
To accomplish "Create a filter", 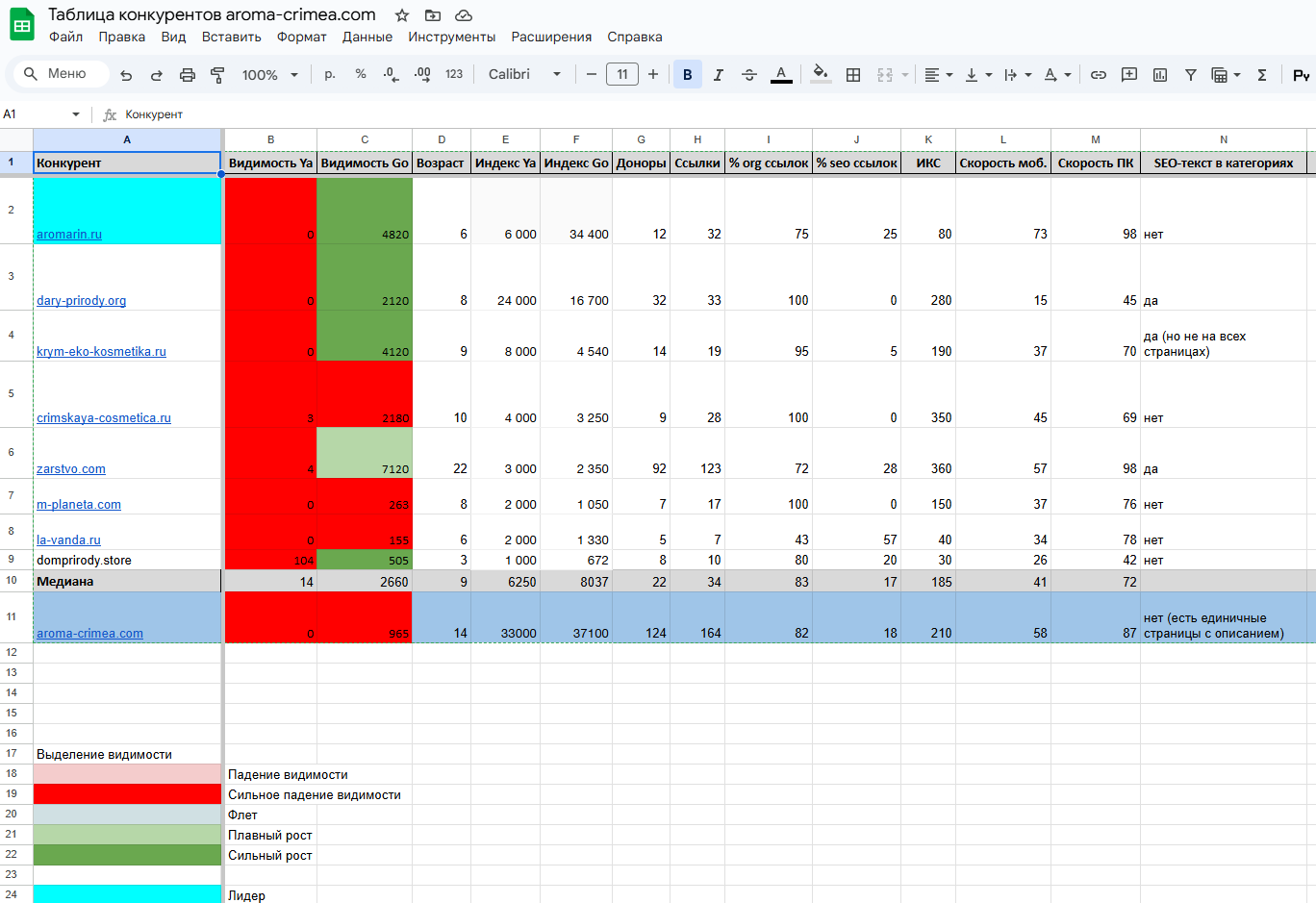I will point(1191,74).
